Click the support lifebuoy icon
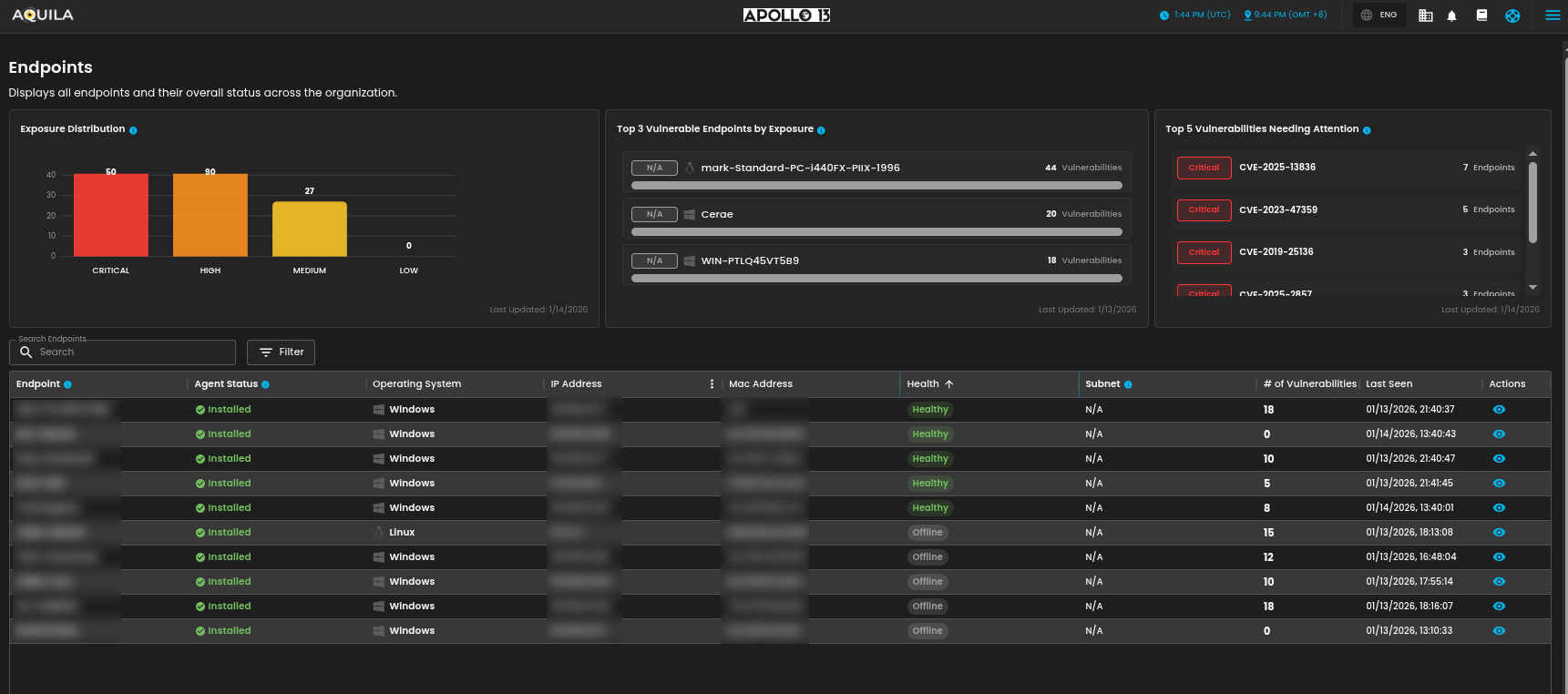 tap(1512, 15)
